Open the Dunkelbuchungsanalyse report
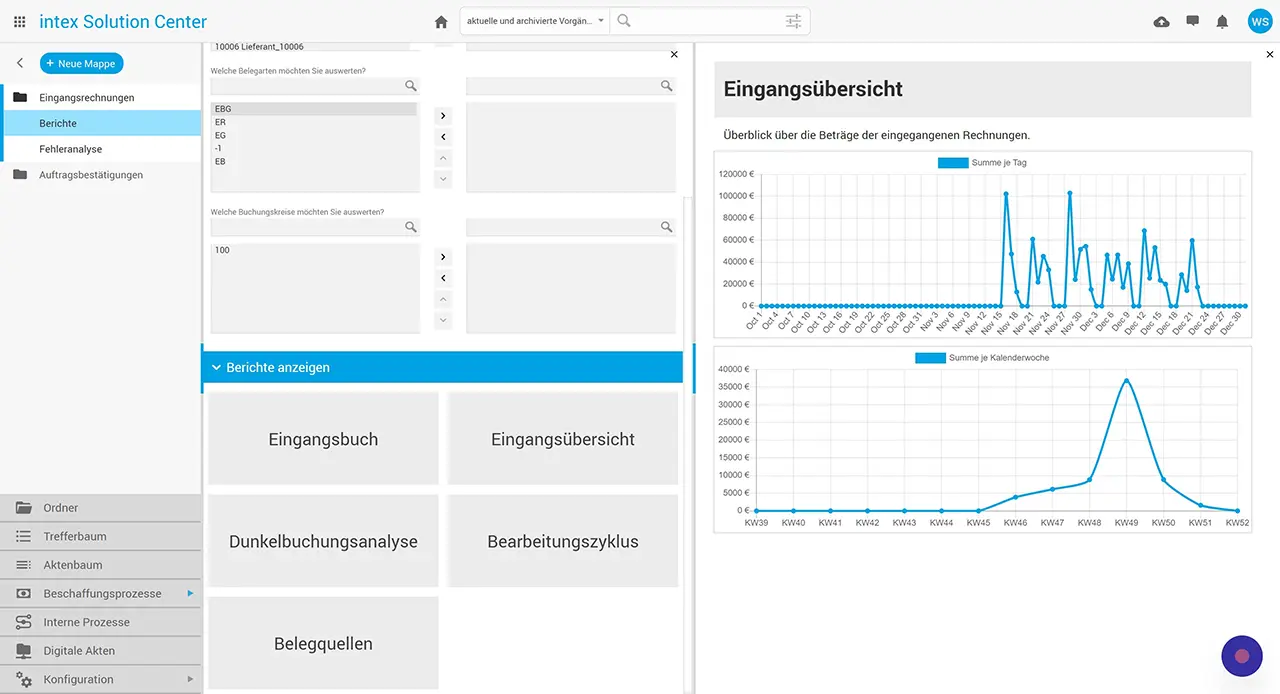 coord(323,541)
